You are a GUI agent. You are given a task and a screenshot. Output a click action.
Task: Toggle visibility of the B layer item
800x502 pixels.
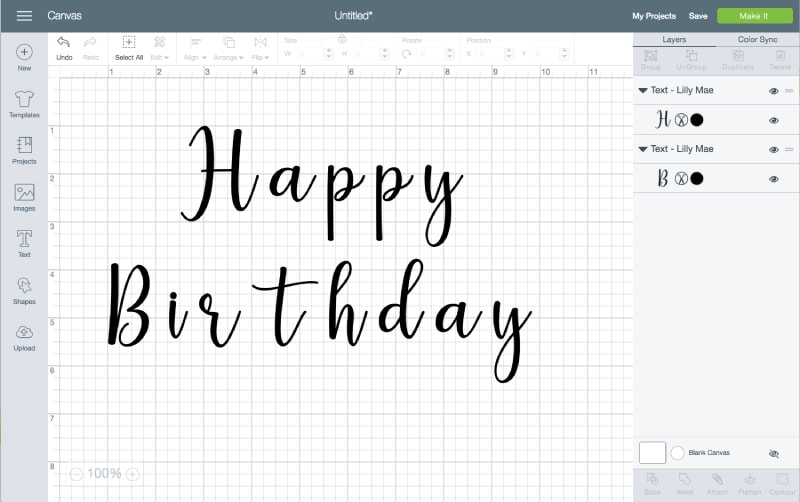pyautogui.click(x=773, y=179)
